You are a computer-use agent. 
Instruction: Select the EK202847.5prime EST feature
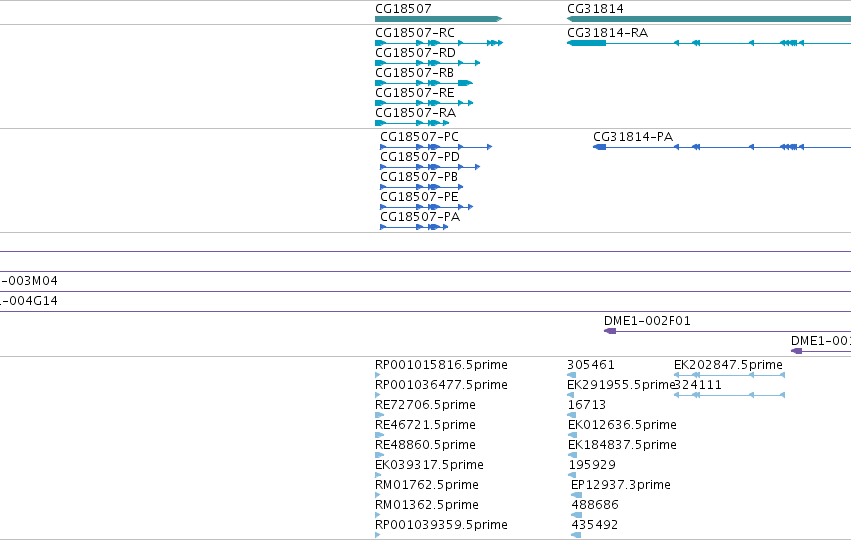pyautogui.click(x=729, y=375)
